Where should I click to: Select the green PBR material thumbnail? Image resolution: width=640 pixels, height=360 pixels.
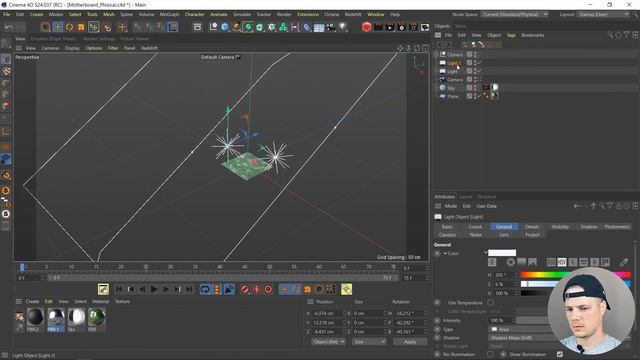point(96,317)
